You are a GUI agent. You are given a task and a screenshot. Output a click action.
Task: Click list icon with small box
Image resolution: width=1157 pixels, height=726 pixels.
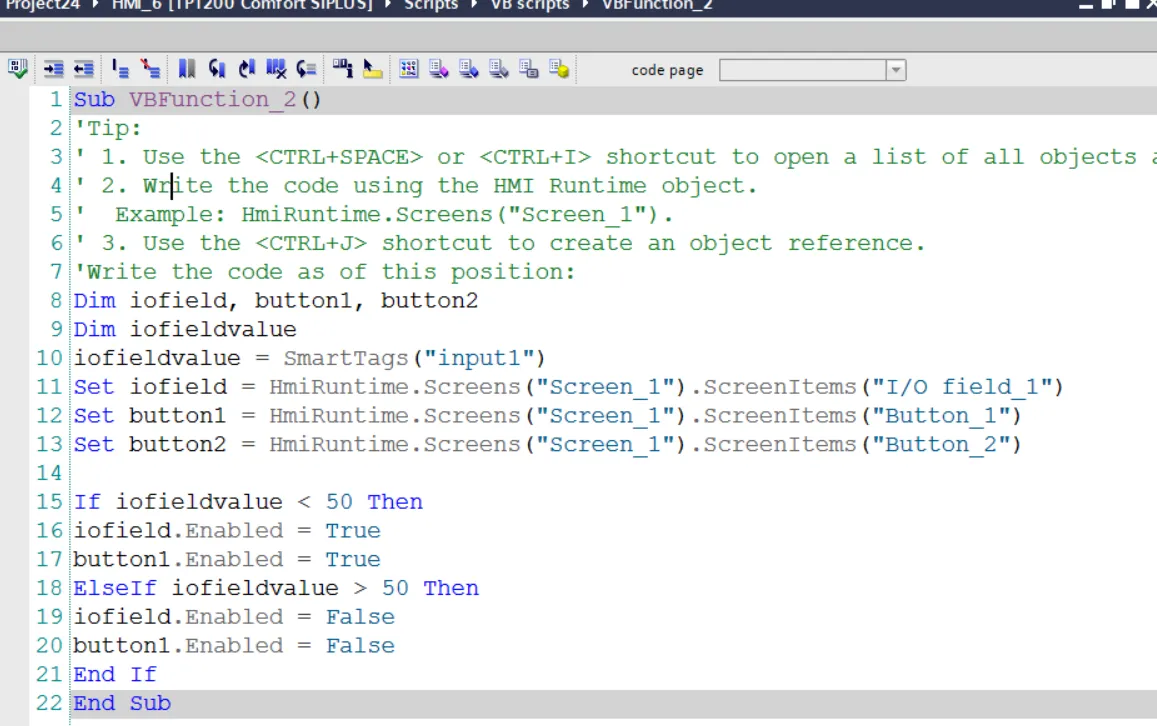click(528, 69)
